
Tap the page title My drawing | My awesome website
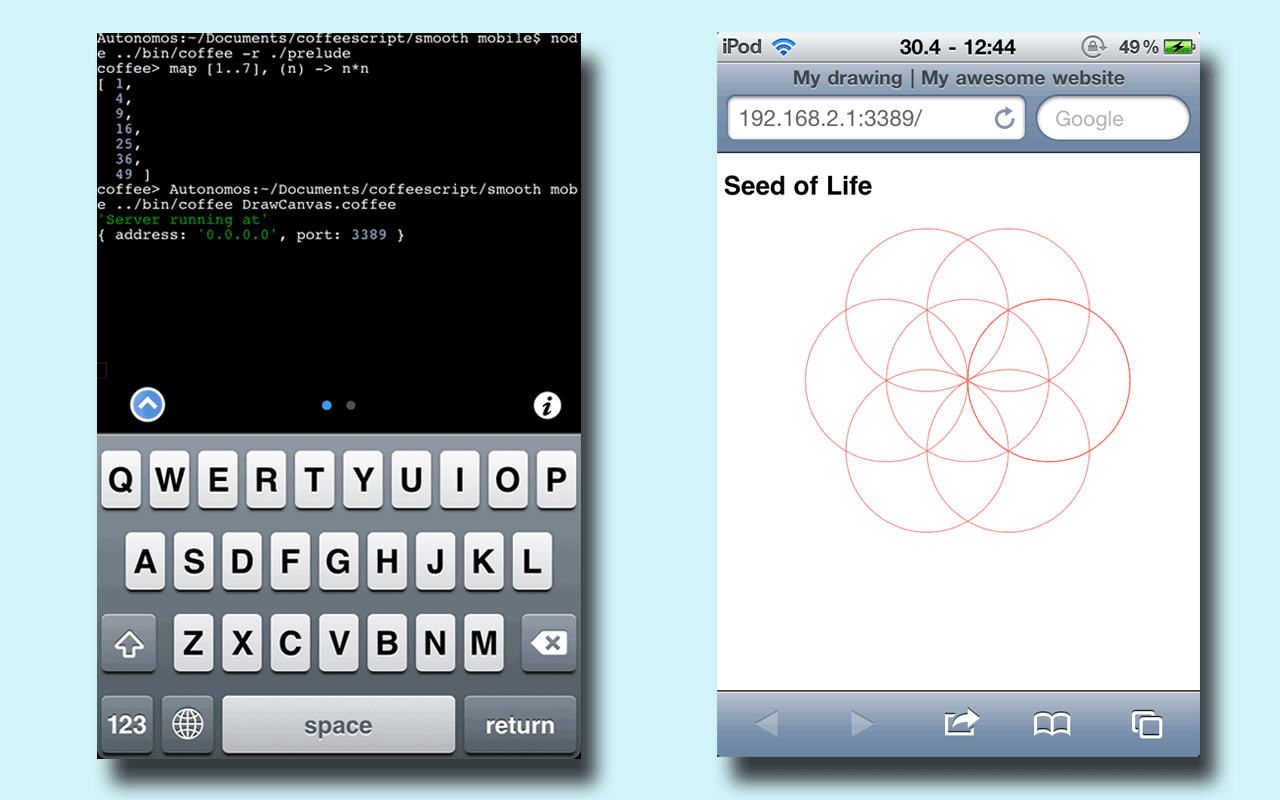pos(958,78)
